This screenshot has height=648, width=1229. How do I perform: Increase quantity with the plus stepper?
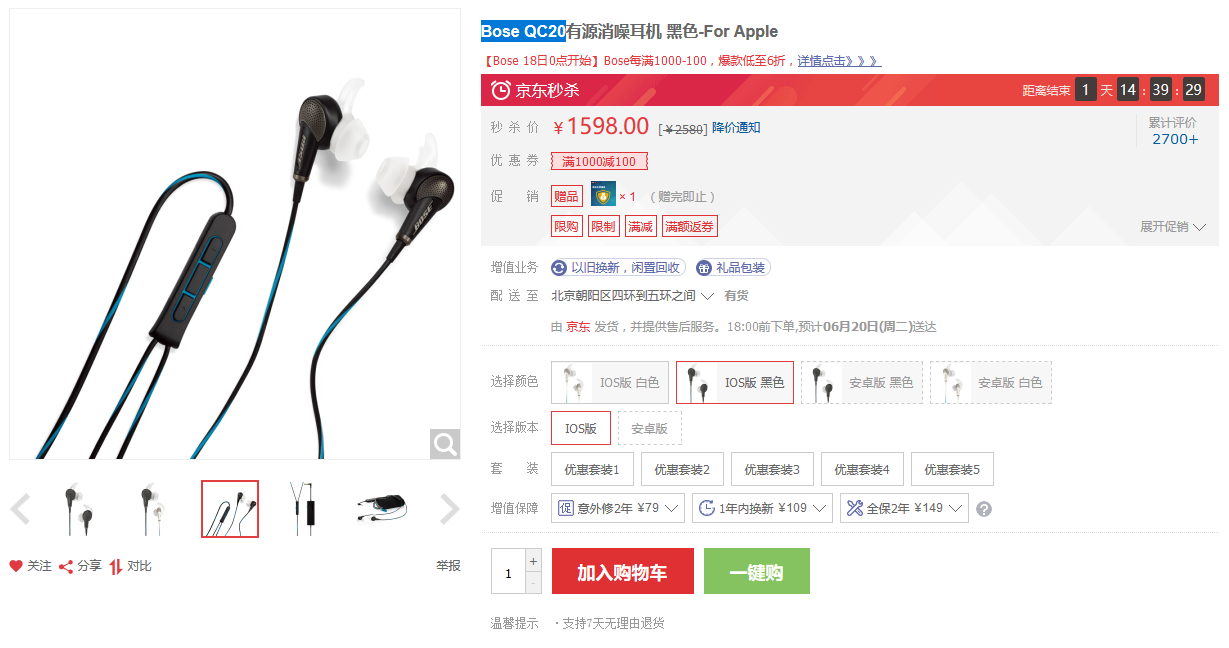click(x=533, y=560)
